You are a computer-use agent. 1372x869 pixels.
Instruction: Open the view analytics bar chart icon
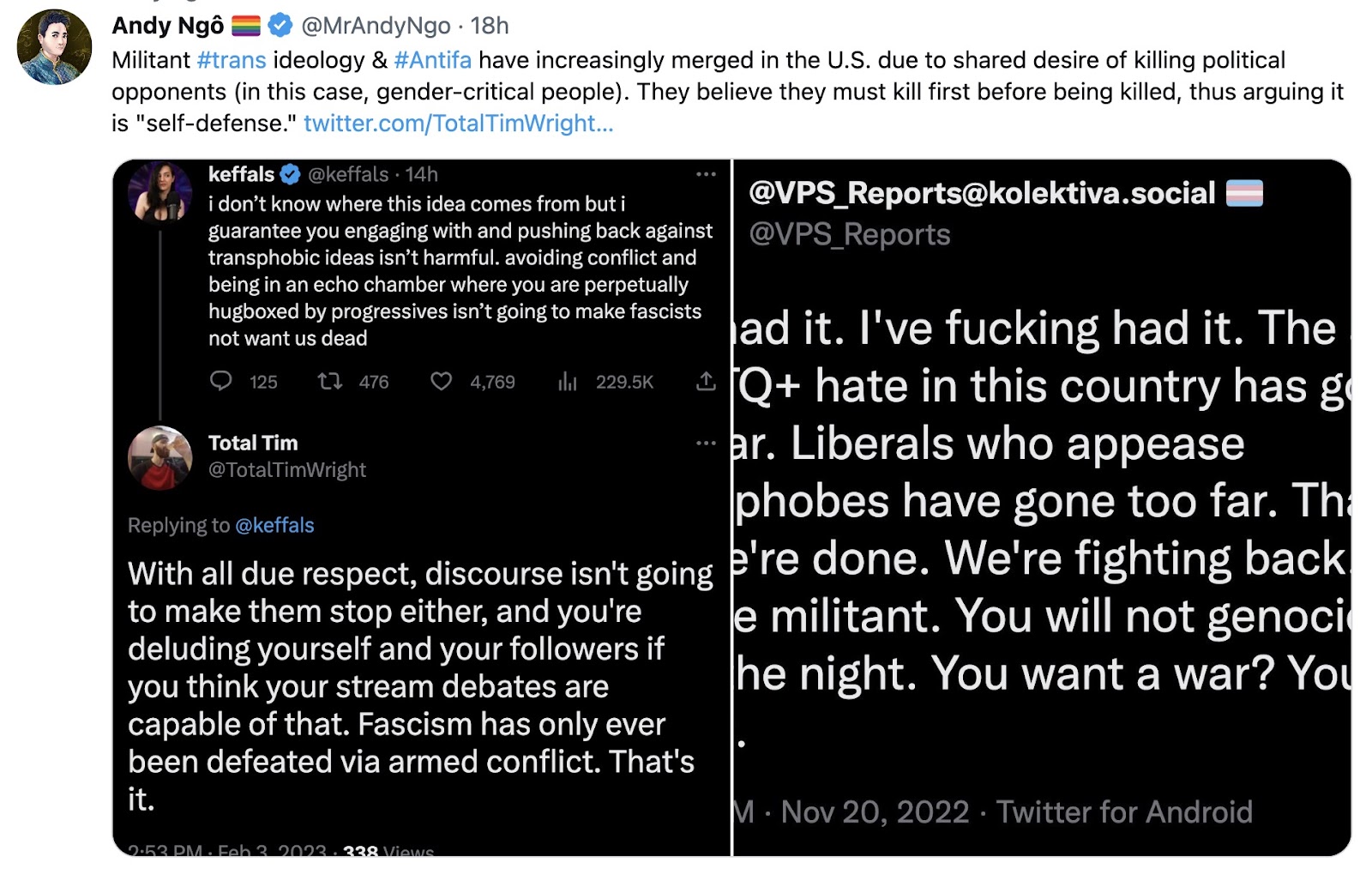[568, 381]
